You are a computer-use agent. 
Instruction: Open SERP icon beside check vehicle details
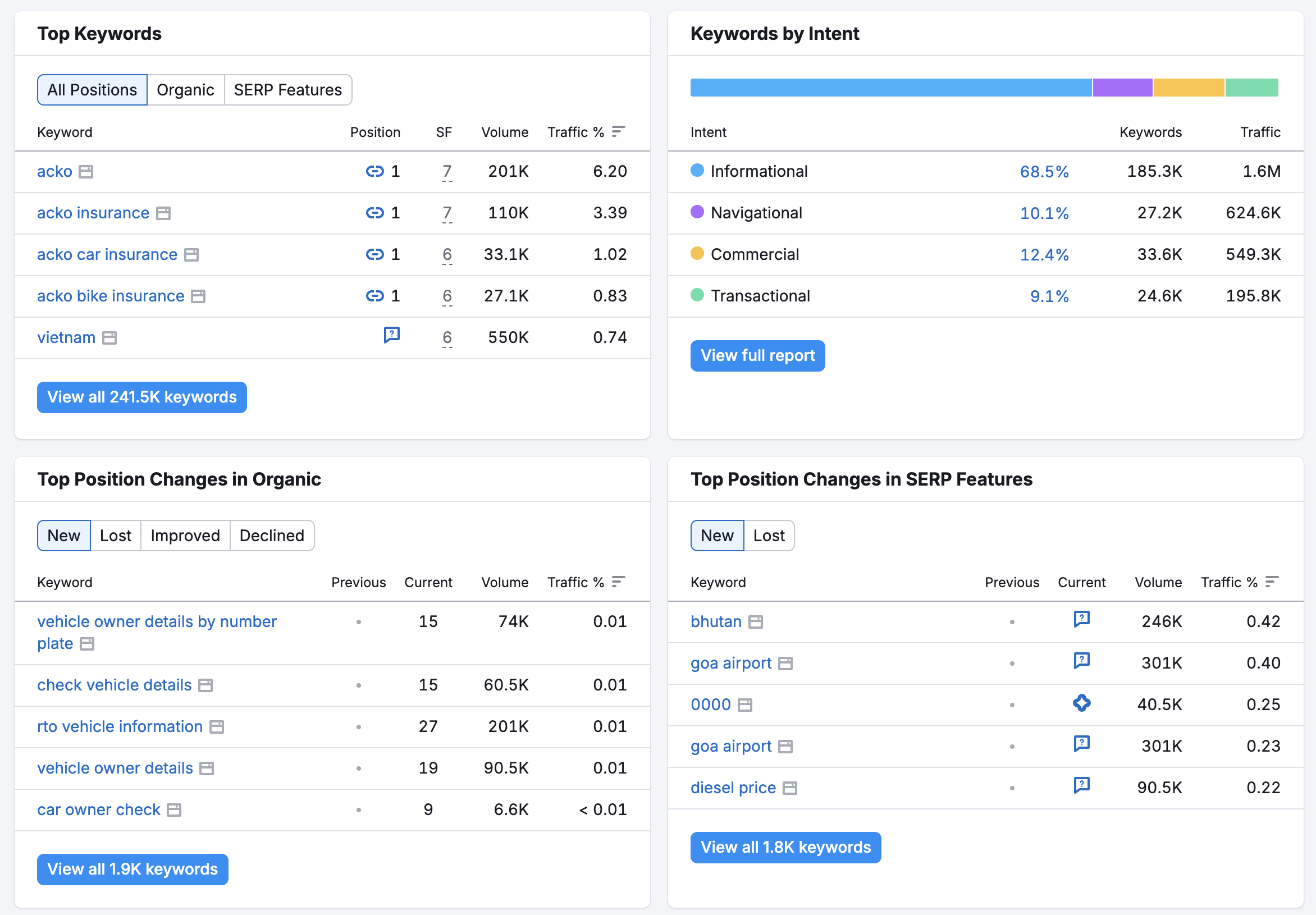click(205, 685)
